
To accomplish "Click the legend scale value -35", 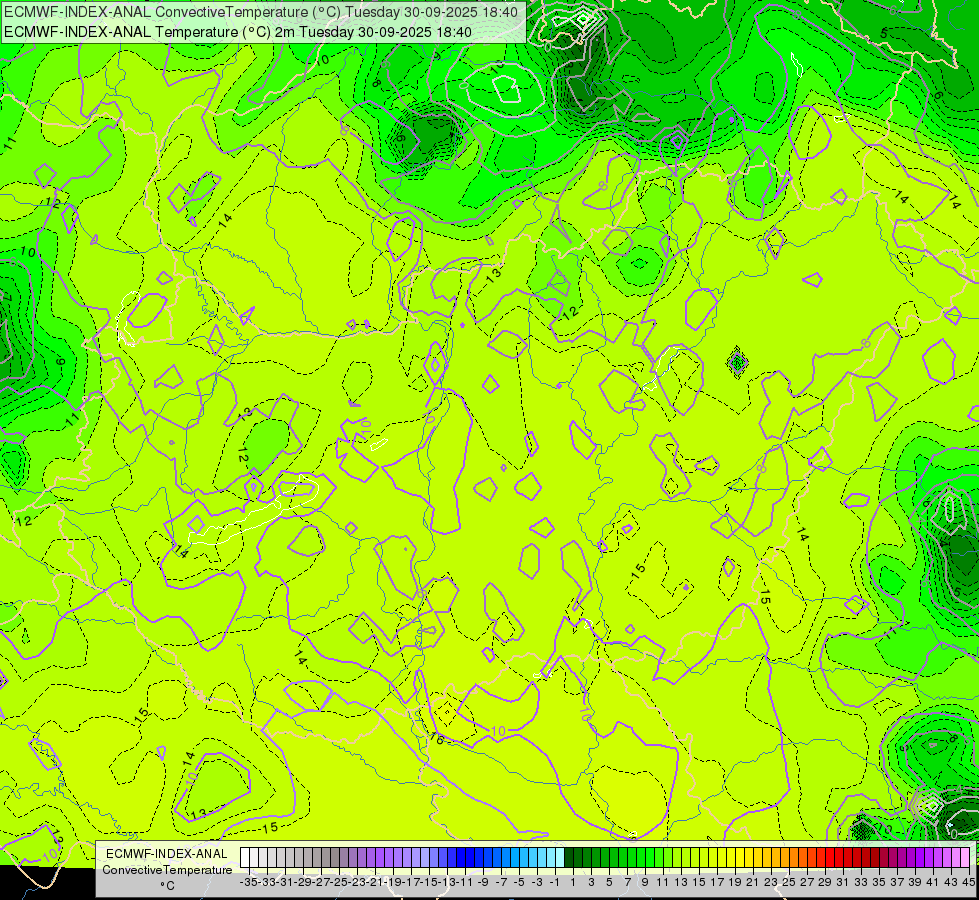I will coord(249,882).
